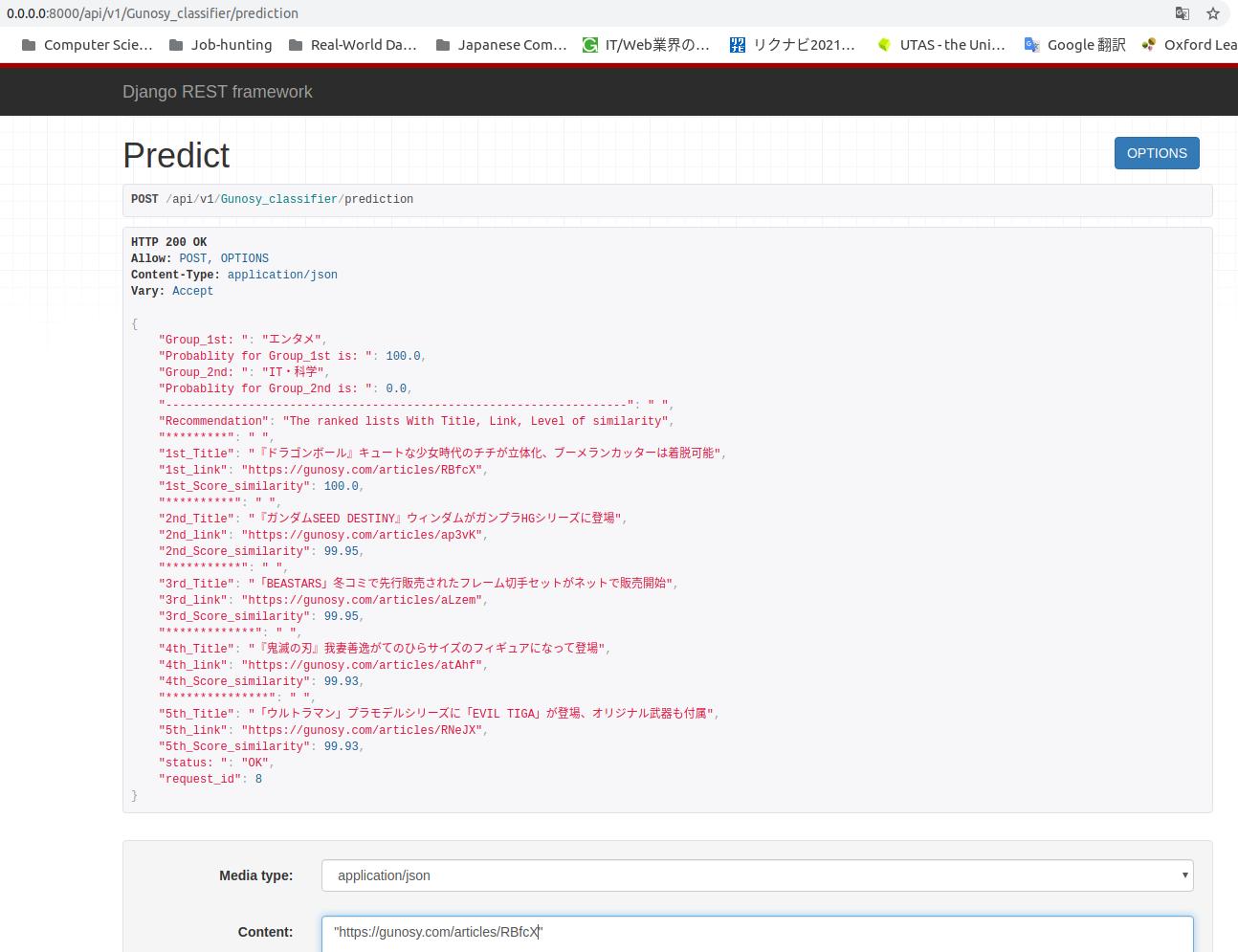Open the リクナビ2021 bookmark
Image resolution: width=1238 pixels, height=952 pixels.
coord(793,45)
